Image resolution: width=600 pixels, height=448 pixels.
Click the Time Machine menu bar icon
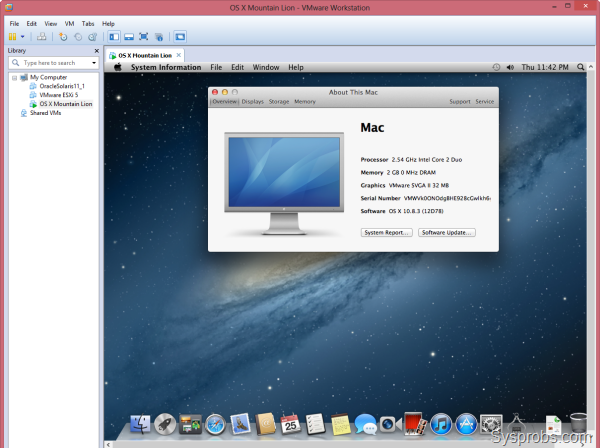[x=496, y=67]
